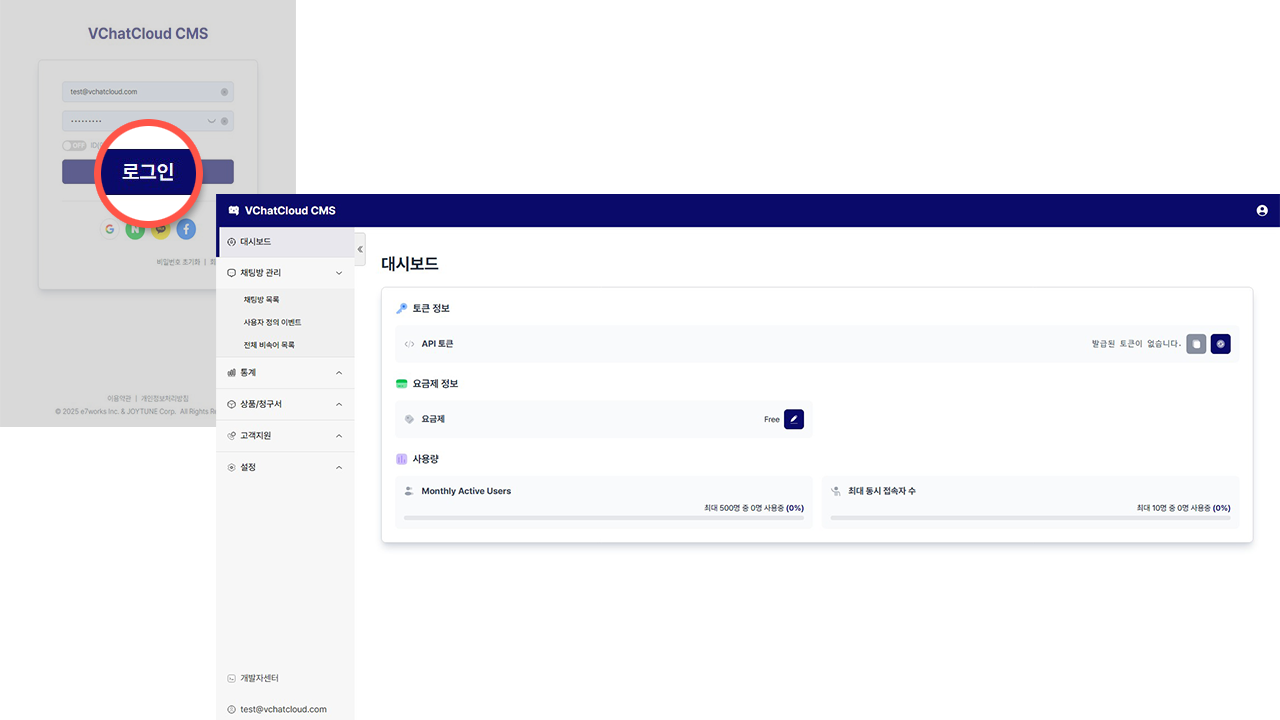This screenshot has height=720, width=1280.
Task: Copy the API token with copy icon
Action: tap(1196, 344)
